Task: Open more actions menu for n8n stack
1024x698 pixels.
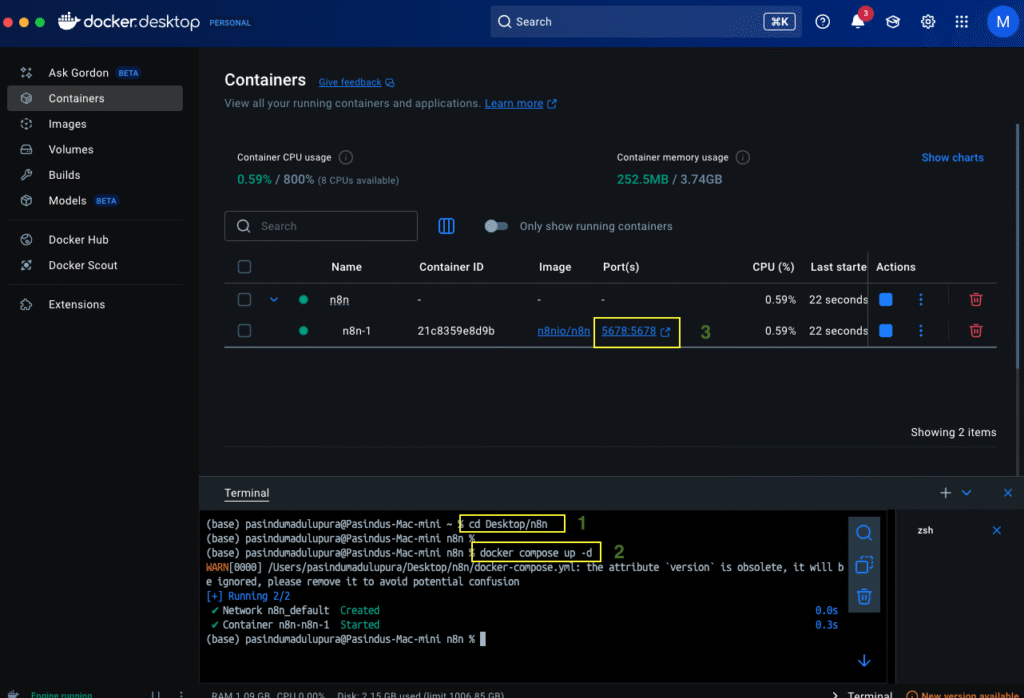Action: coord(921,300)
